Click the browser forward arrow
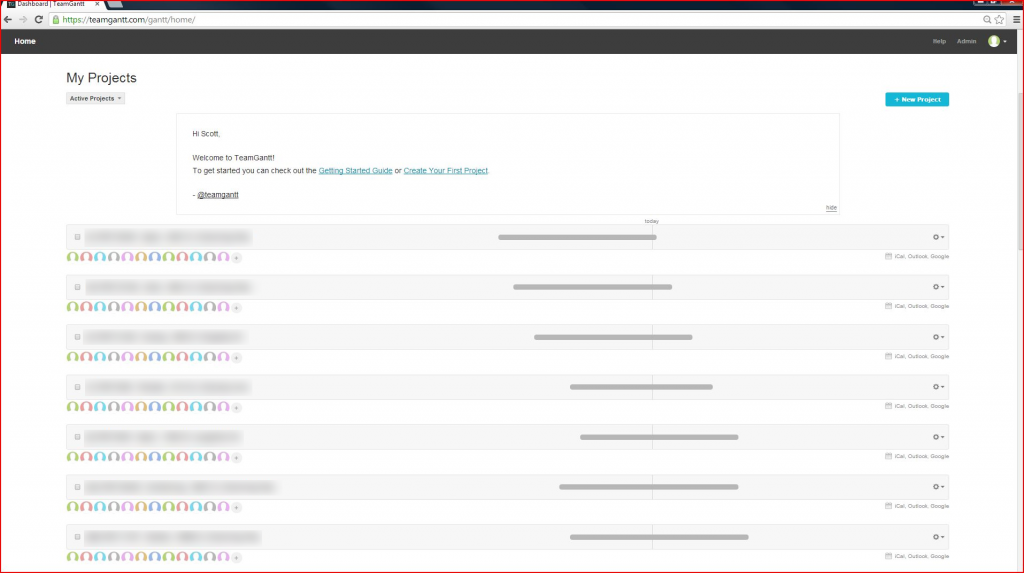 click(x=24, y=20)
